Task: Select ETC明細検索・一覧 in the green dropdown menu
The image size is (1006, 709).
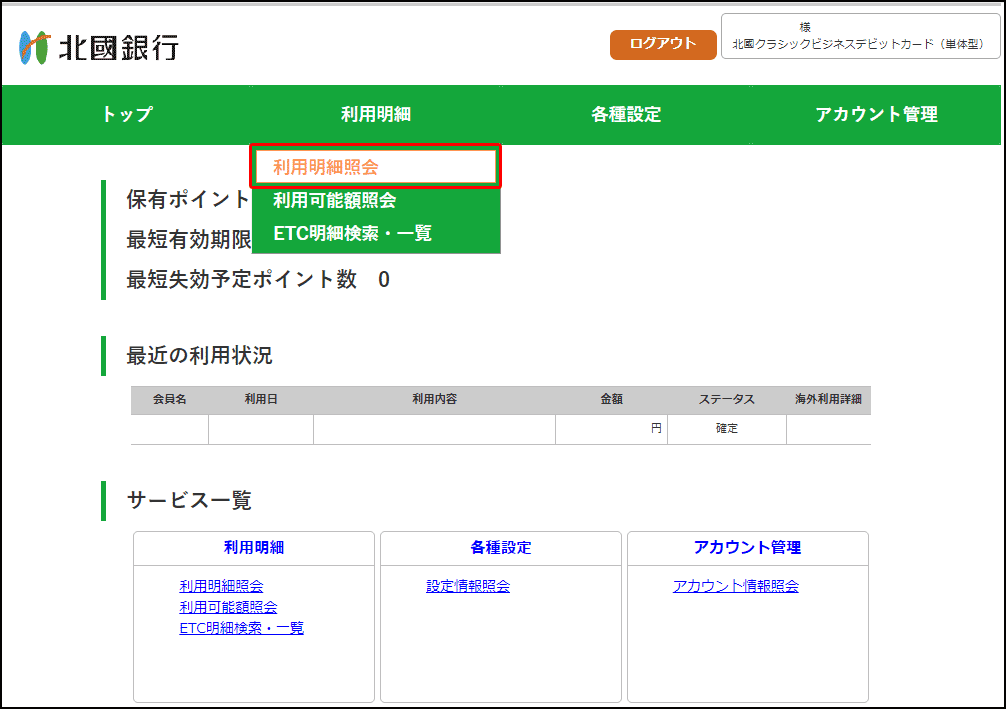Action: tap(352, 234)
